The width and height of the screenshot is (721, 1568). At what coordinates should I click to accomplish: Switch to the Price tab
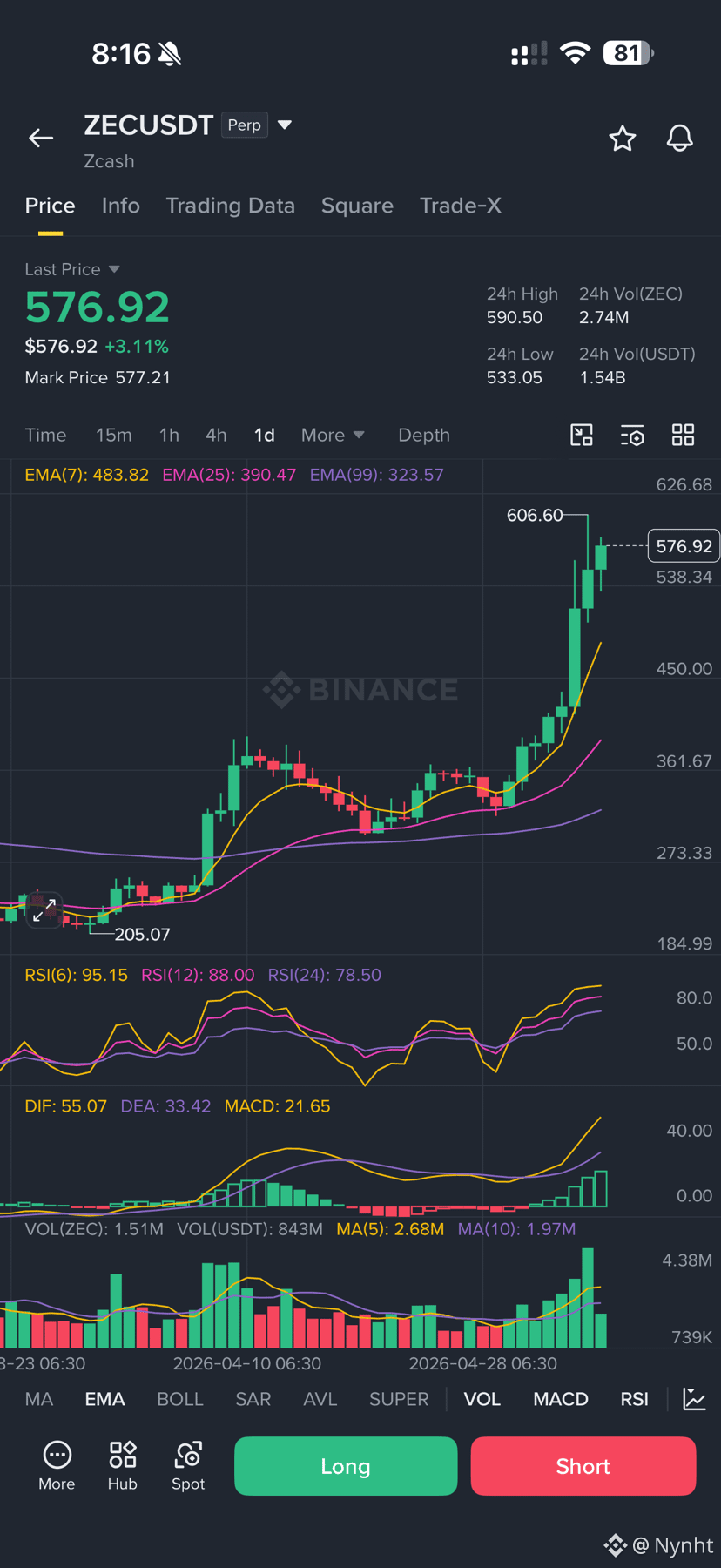pyautogui.click(x=50, y=206)
